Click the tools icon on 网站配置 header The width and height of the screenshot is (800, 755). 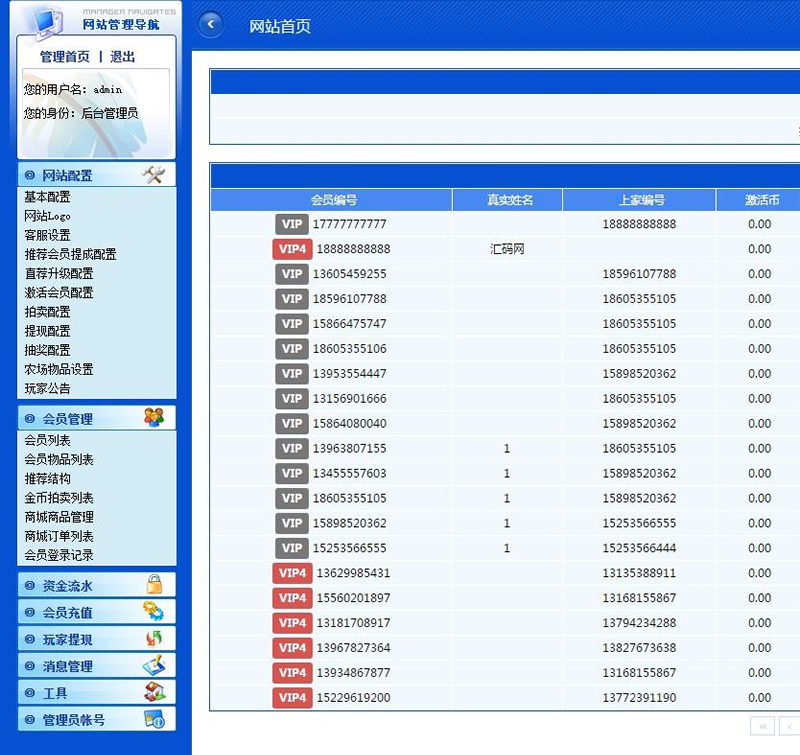coord(153,175)
